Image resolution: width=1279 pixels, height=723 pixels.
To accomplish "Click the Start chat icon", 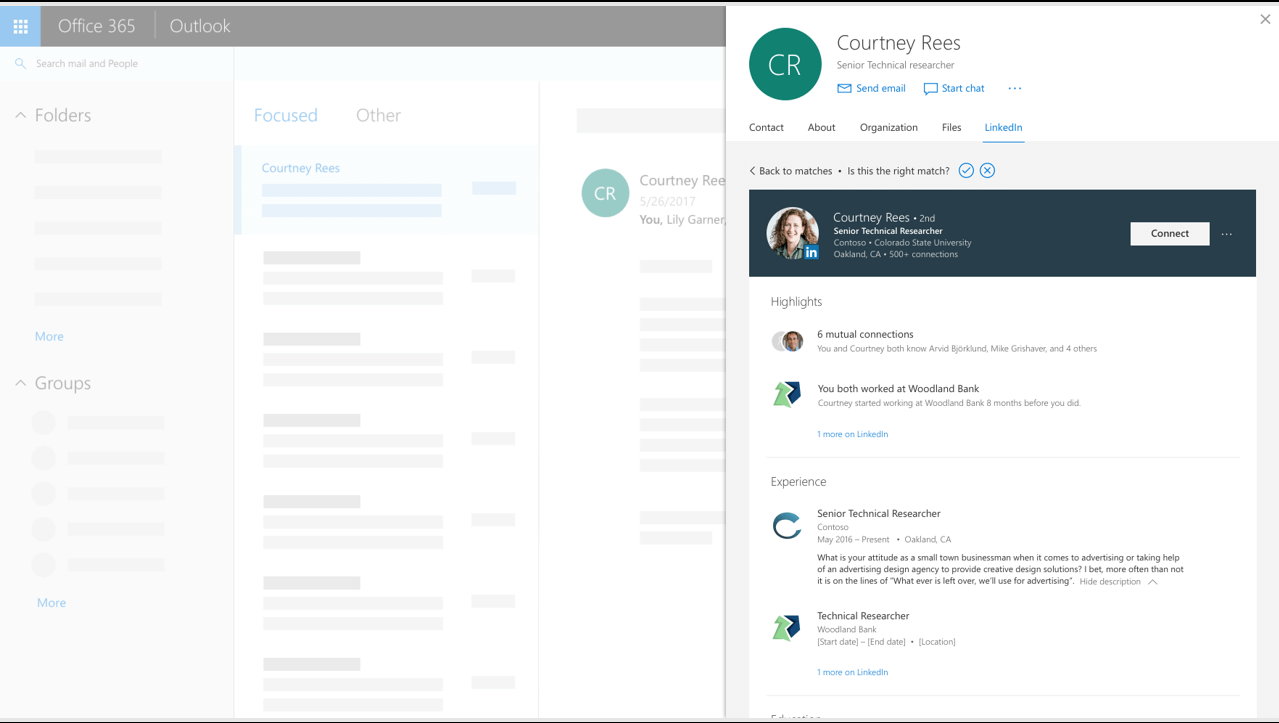I will [928, 88].
